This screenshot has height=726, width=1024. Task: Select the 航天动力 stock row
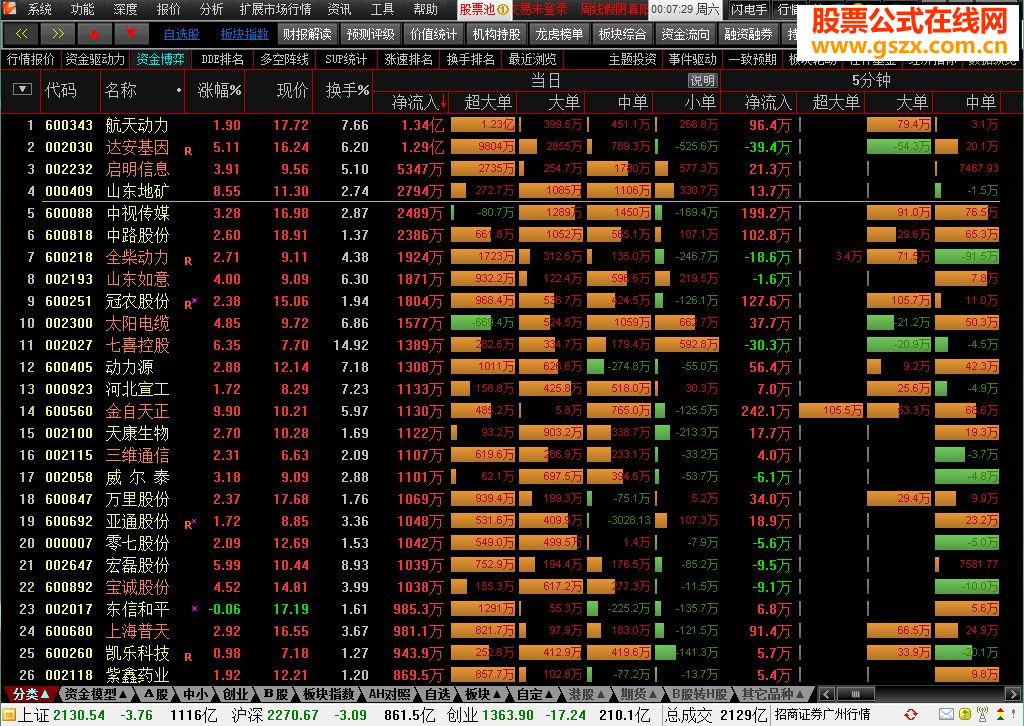(x=512, y=125)
